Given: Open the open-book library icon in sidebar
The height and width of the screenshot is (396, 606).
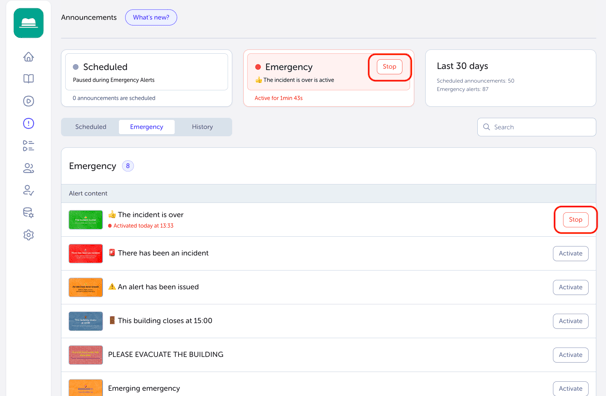Looking at the screenshot, I should coord(29,79).
